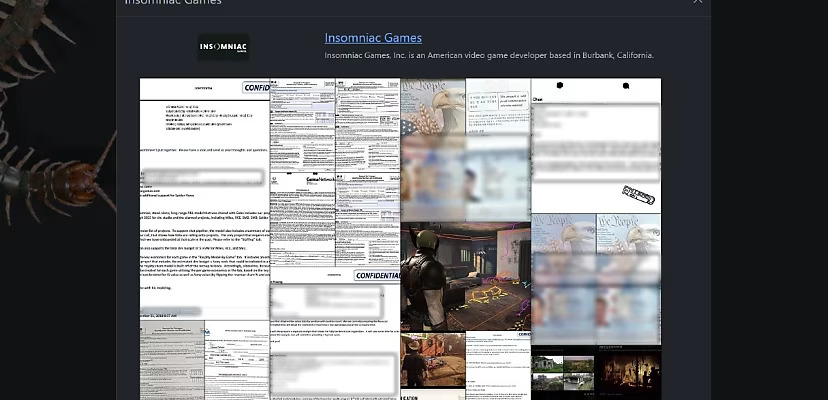
Task: Open the Insomniac Games link
Action: point(373,38)
